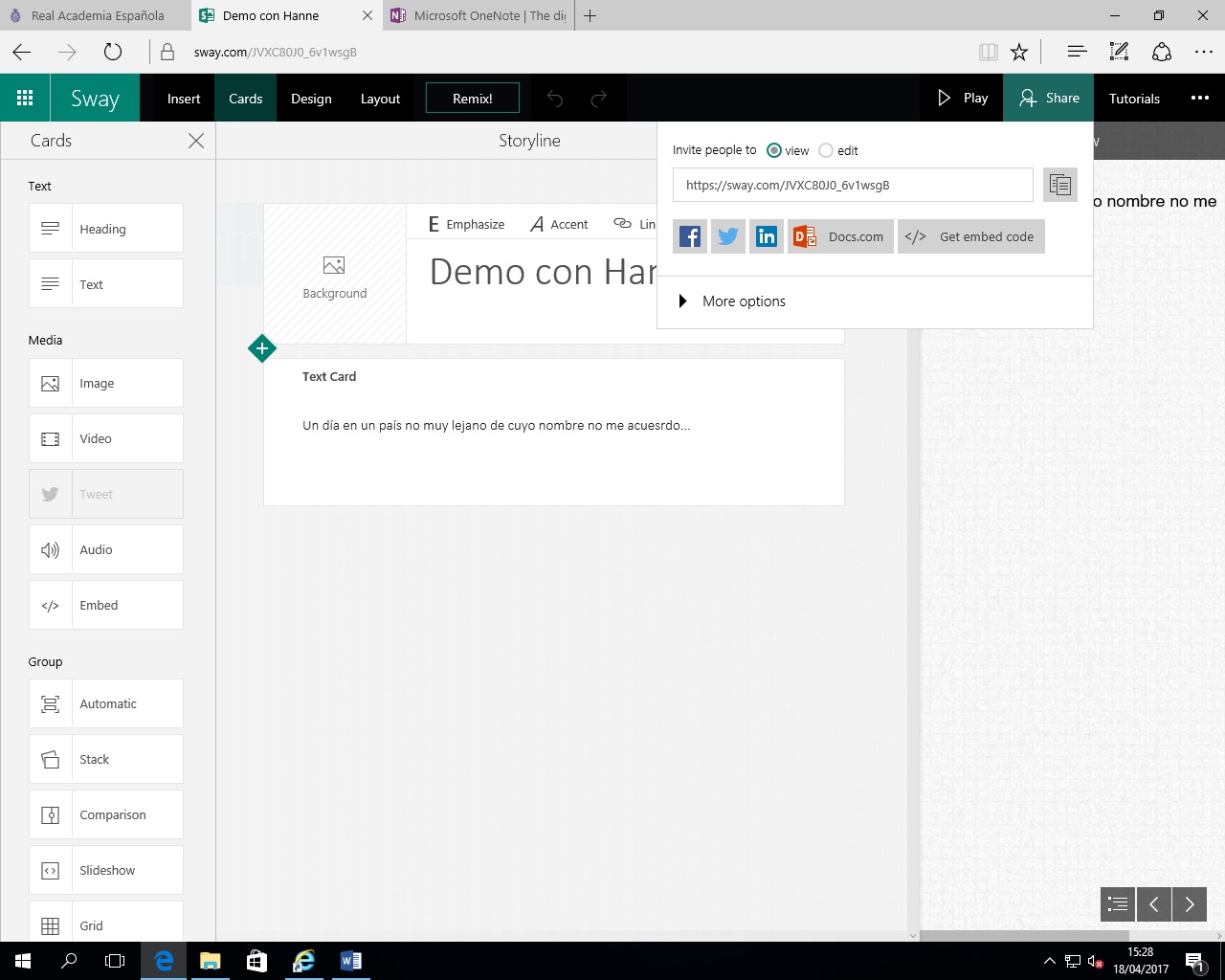
Task: Open the browser's more actions menu
Action: (1203, 53)
